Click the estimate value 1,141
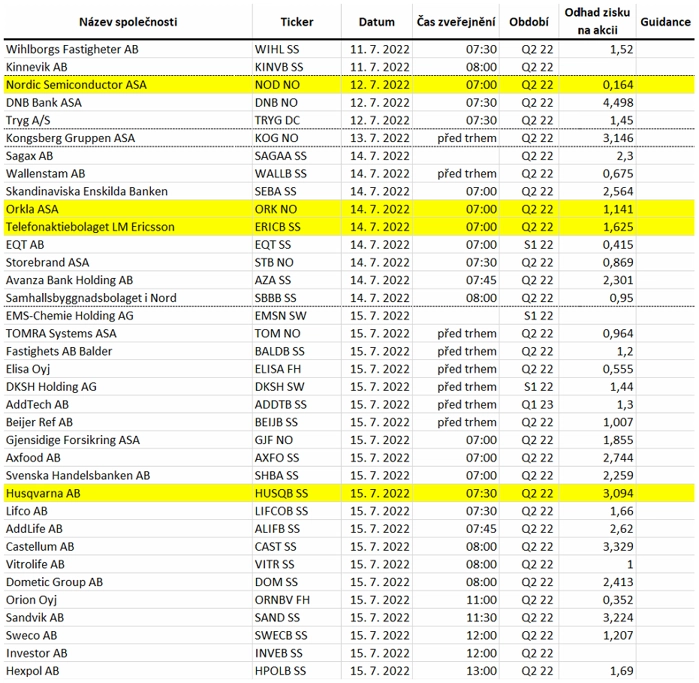This screenshot has height=683, width=699. coord(618,209)
